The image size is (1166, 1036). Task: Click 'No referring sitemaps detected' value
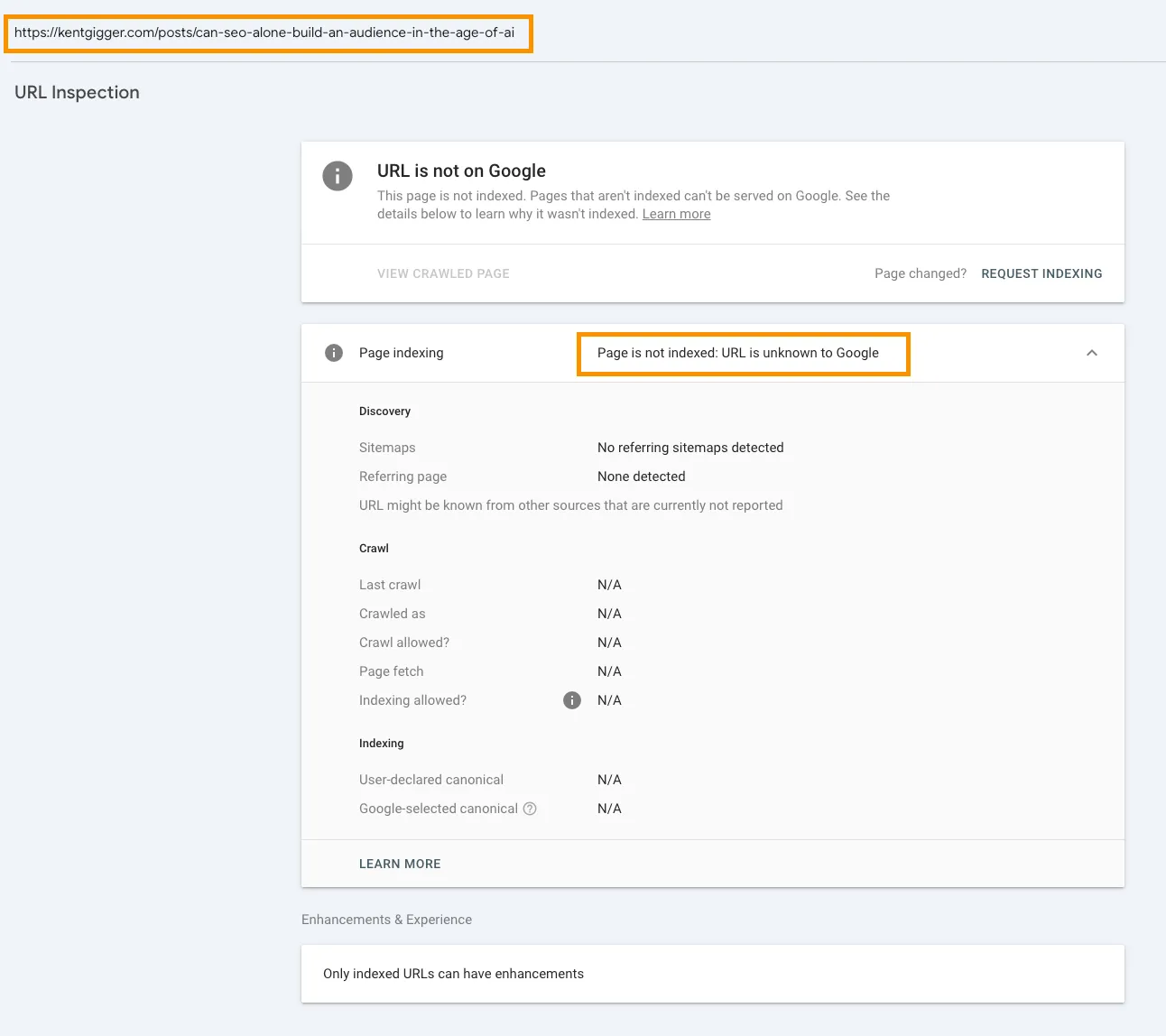[690, 448]
